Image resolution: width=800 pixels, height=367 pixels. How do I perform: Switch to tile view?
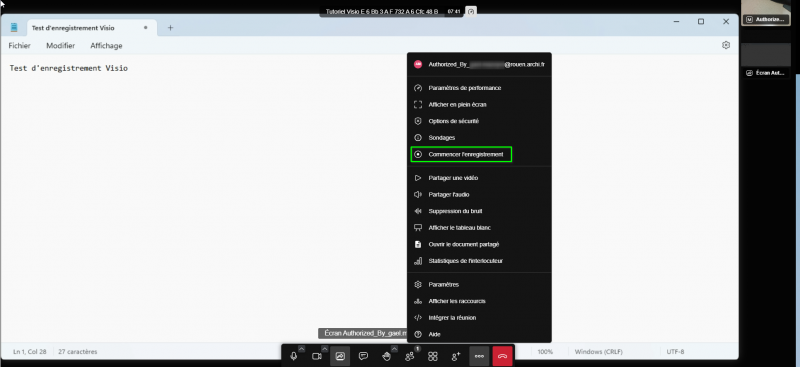point(433,356)
